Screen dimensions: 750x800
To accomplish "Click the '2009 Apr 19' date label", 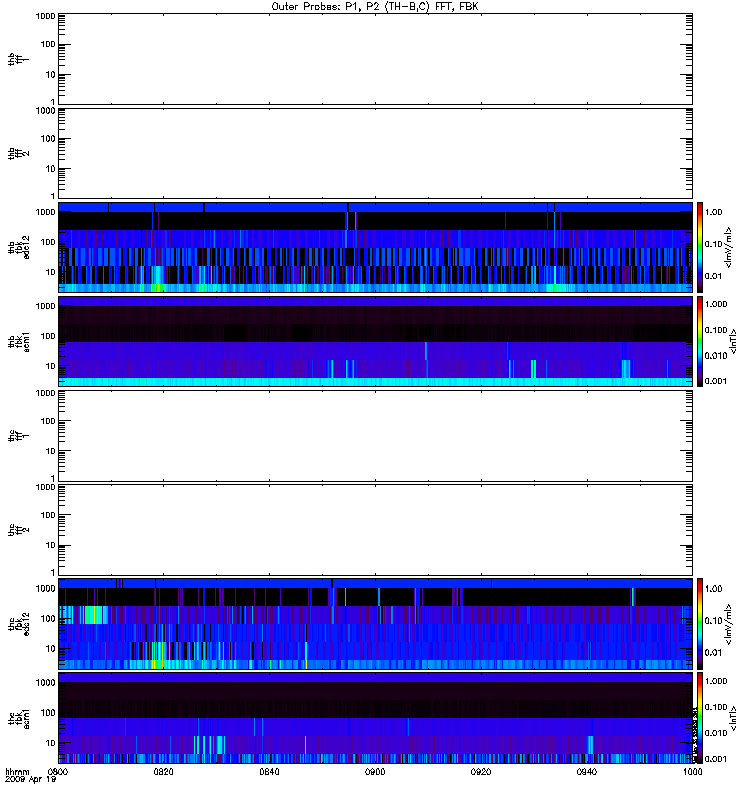I will point(31,779).
